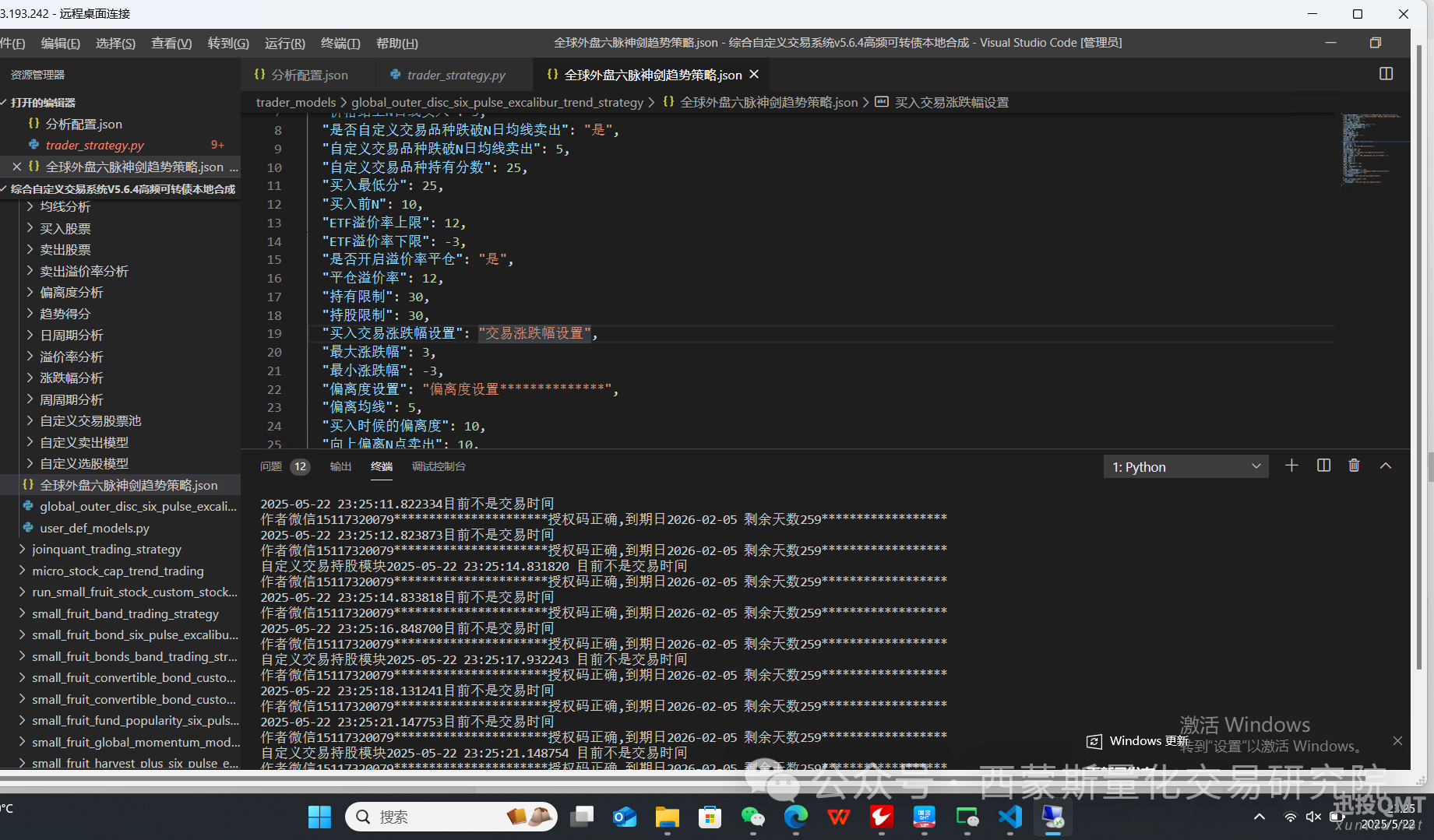Maximize terminal panel with the up chevron
This screenshot has height=840, width=1434.
(x=1386, y=466)
